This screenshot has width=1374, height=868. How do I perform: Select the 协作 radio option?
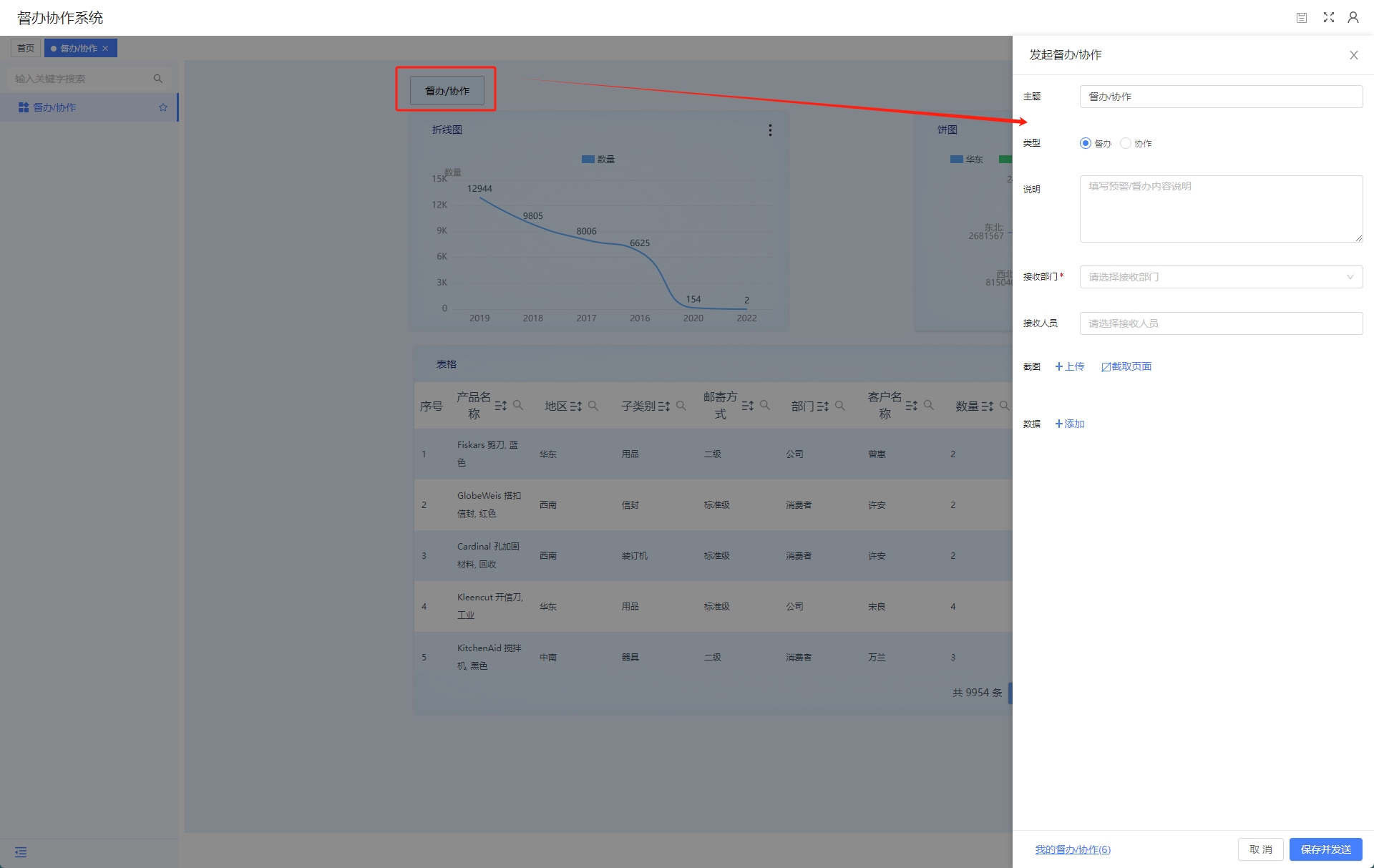coord(1126,143)
